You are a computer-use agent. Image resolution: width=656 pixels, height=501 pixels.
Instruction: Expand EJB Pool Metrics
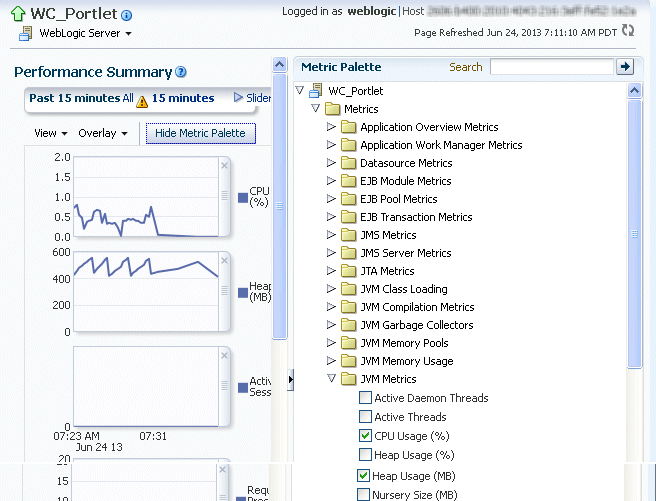click(331, 198)
